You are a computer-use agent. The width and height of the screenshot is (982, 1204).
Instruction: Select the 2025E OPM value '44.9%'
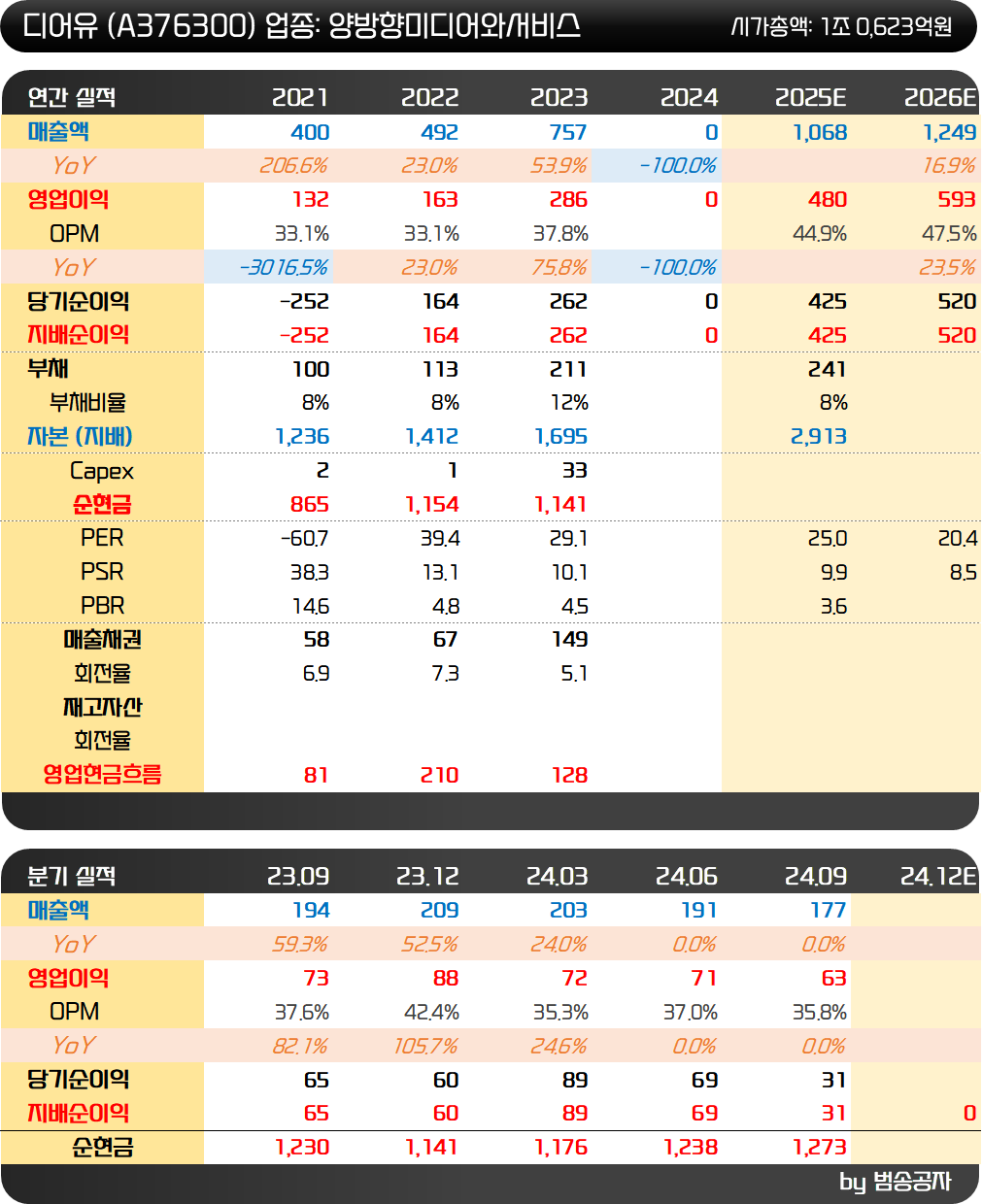pyautogui.click(x=820, y=234)
